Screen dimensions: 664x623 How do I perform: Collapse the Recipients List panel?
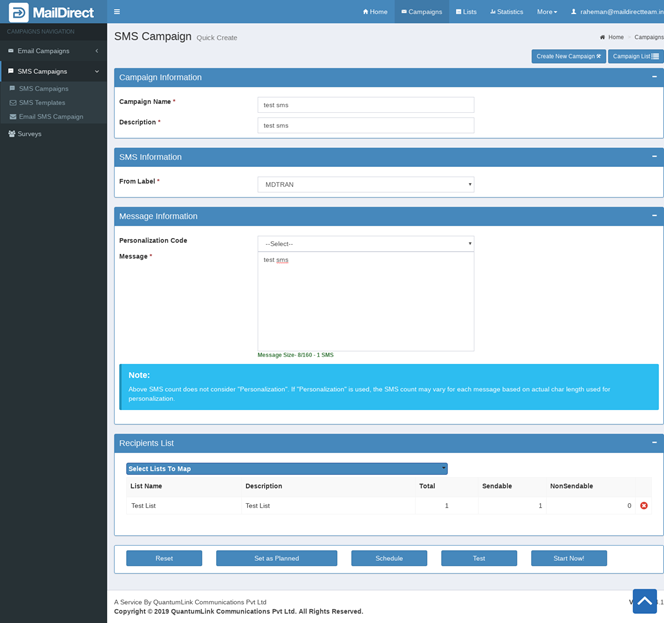point(654,442)
